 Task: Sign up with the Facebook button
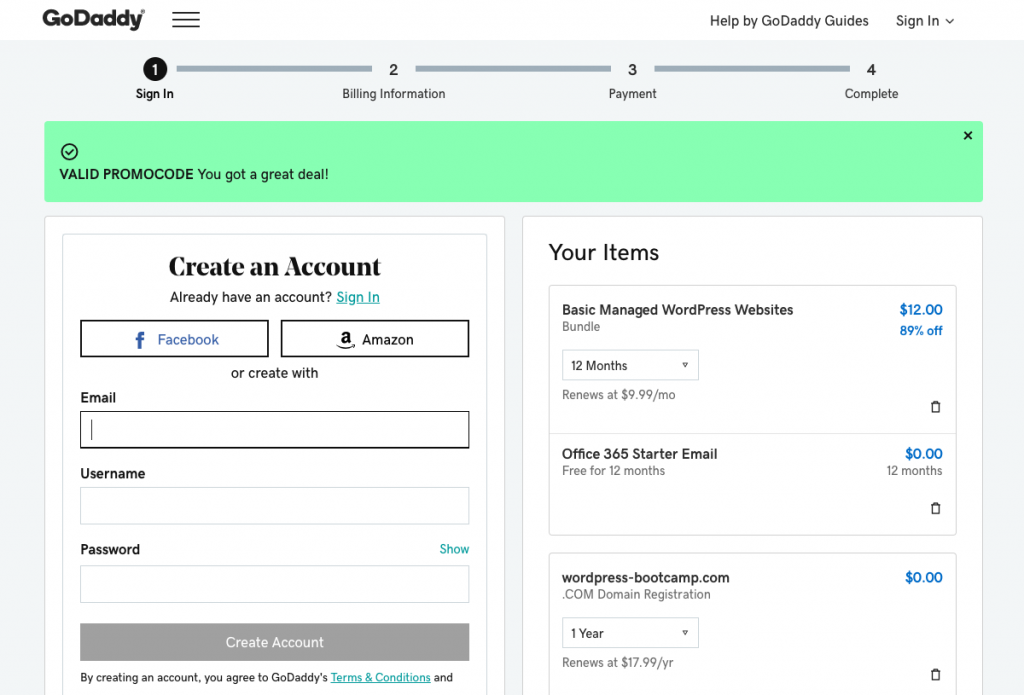174,339
